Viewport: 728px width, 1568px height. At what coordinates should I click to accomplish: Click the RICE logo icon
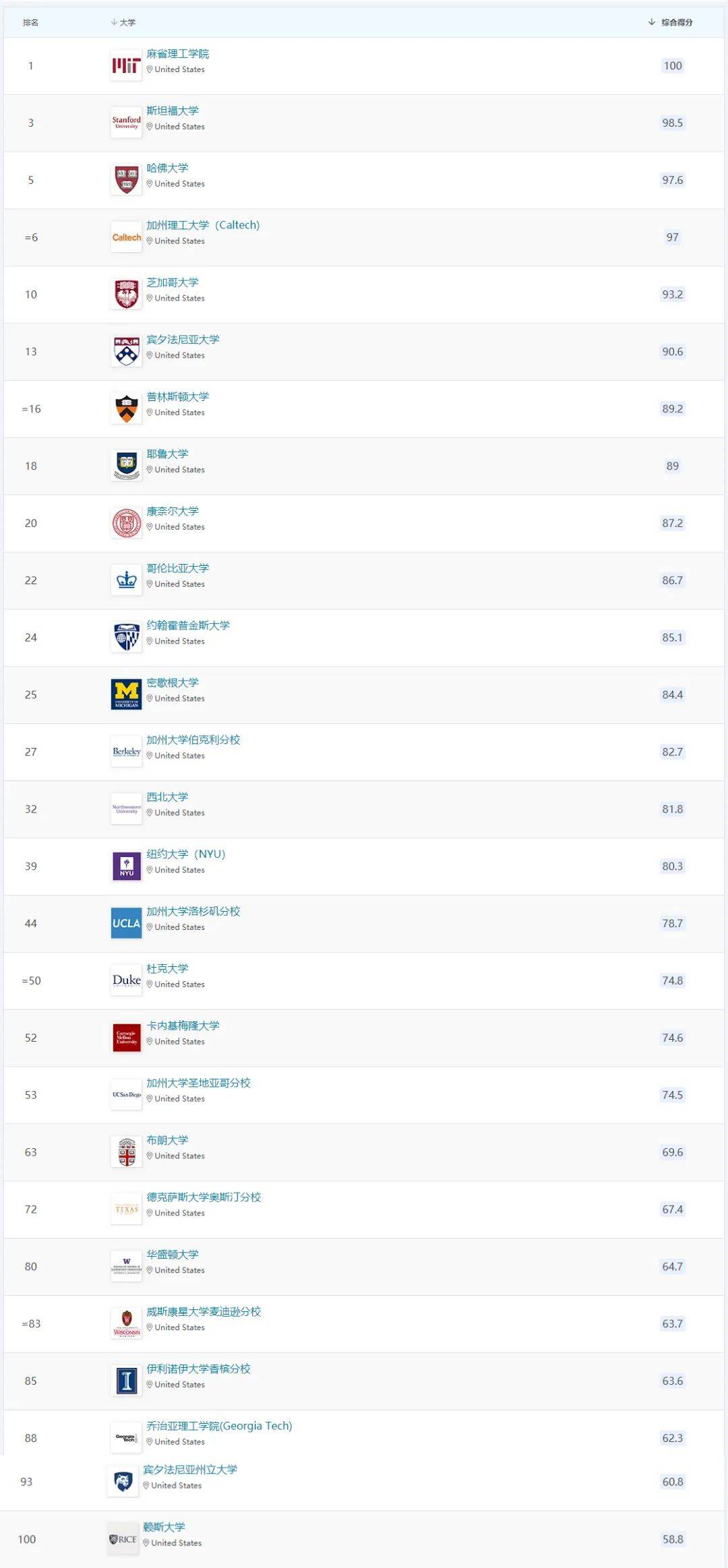coord(123,1539)
